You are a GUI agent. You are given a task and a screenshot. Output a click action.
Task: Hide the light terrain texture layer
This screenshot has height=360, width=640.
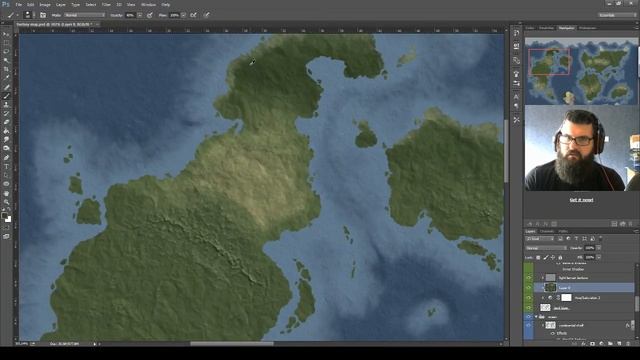point(529,278)
